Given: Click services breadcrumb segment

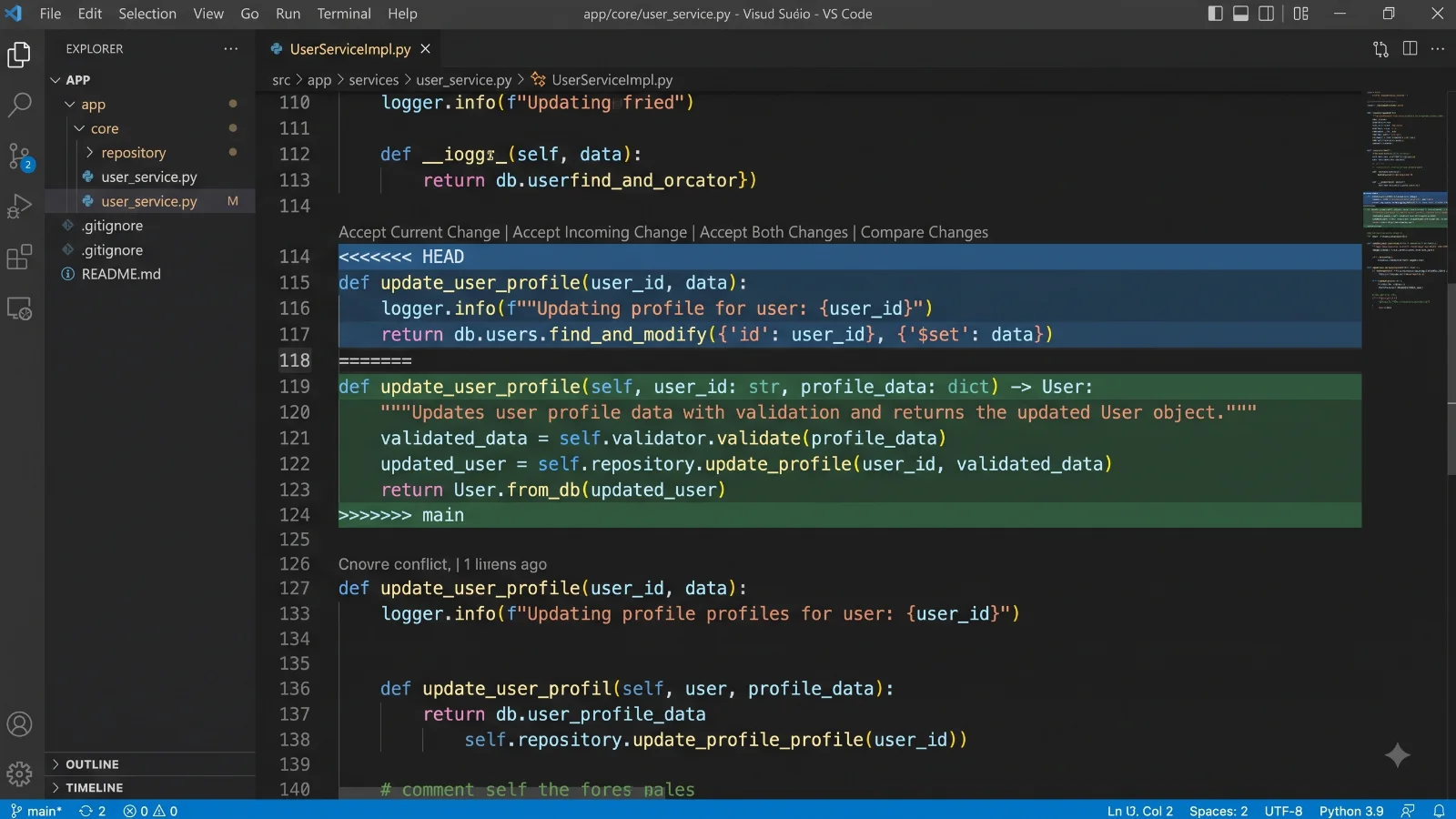Looking at the screenshot, I should (x=374, y=80).
